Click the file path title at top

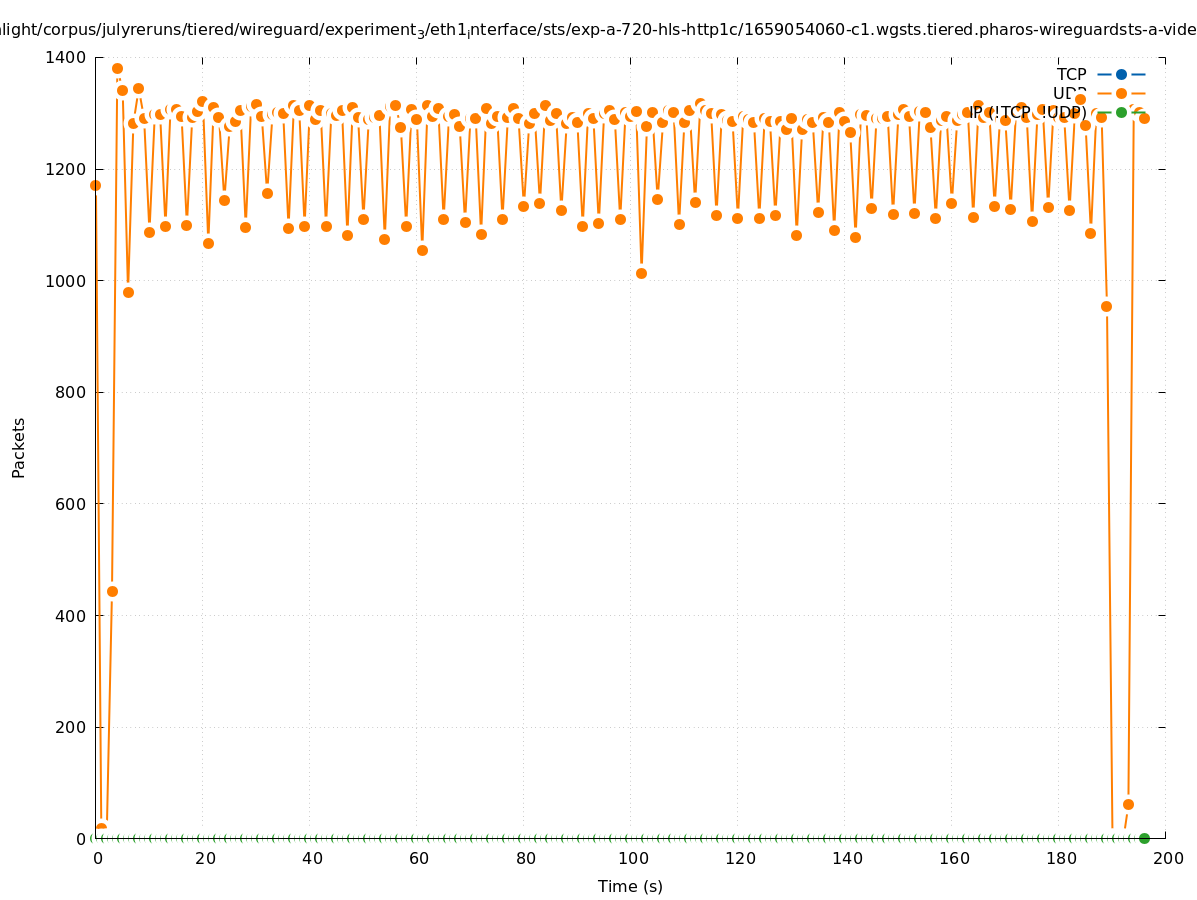pos(598,30)
